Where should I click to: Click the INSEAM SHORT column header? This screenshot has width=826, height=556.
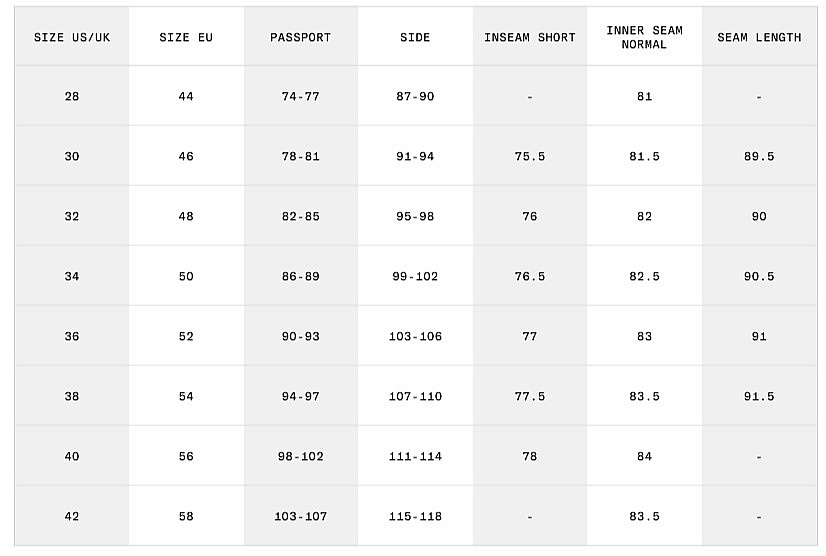point(529,38)
